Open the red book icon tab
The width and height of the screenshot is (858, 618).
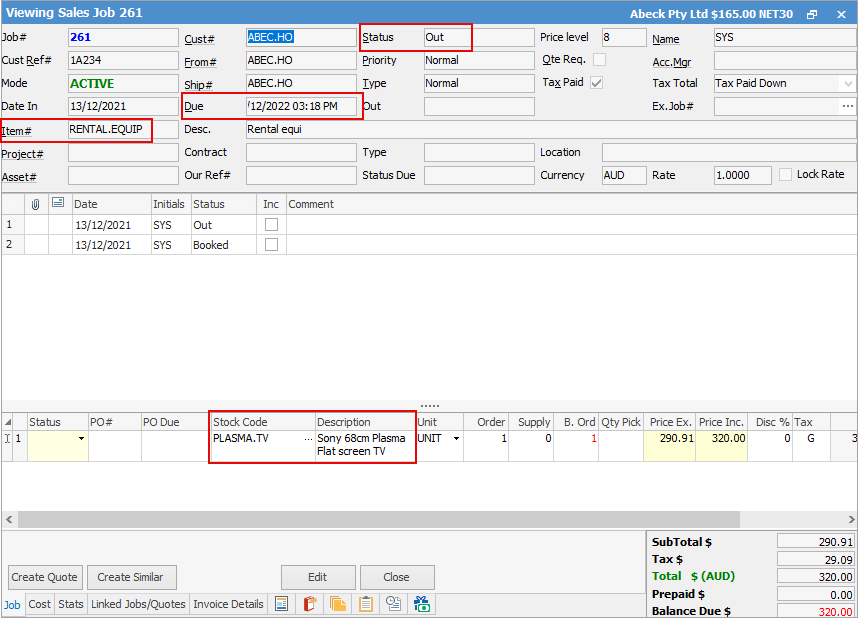point(310,604)
